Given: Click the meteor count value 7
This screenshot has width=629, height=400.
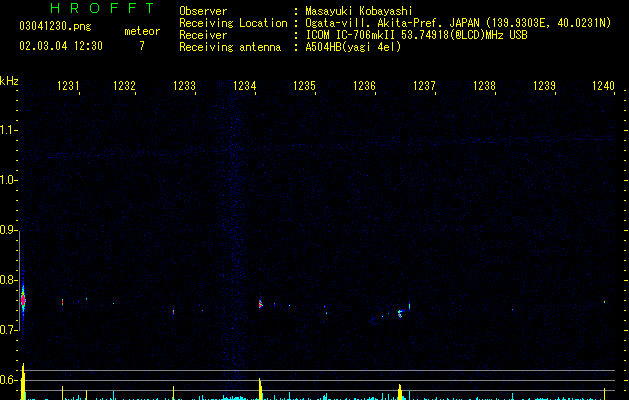Looking at the screenshot, I should (x=142, y=46).
